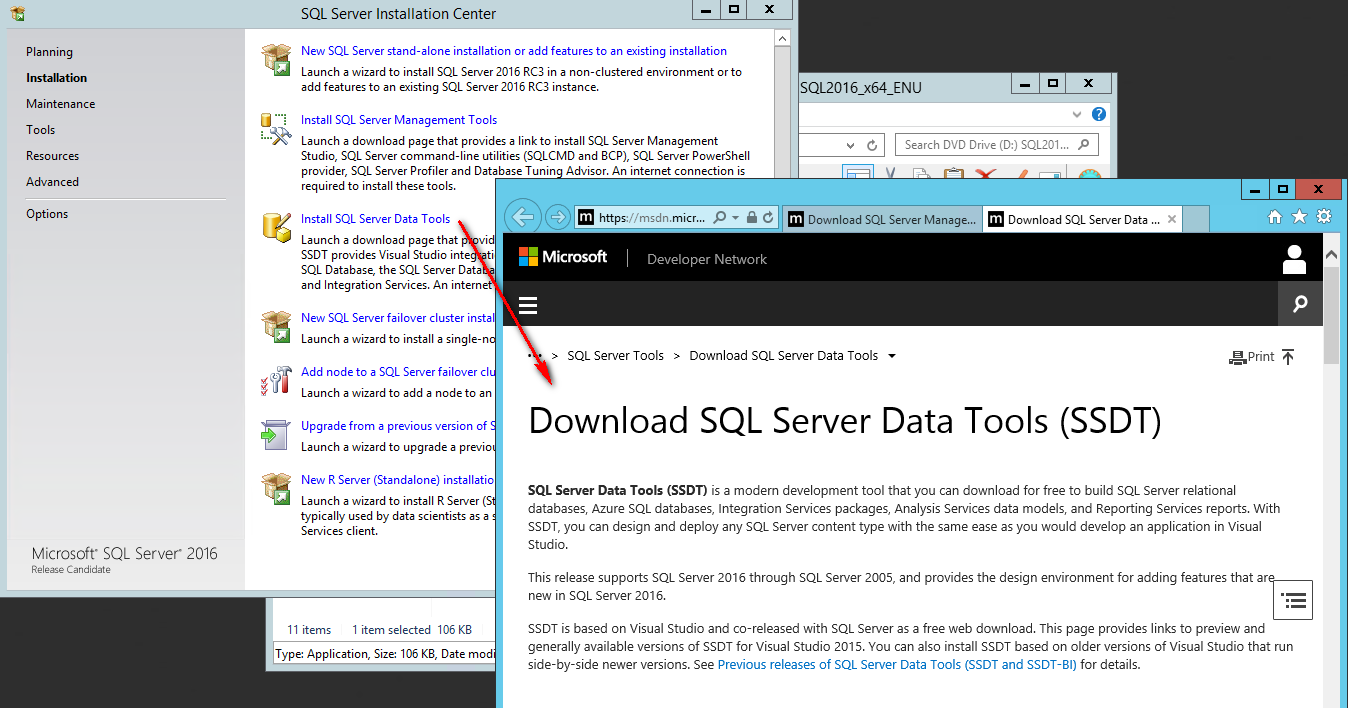1348x708 pixels.
Task: Open the user profile icon on MSDN
Action: click(x=1294, y=258)
